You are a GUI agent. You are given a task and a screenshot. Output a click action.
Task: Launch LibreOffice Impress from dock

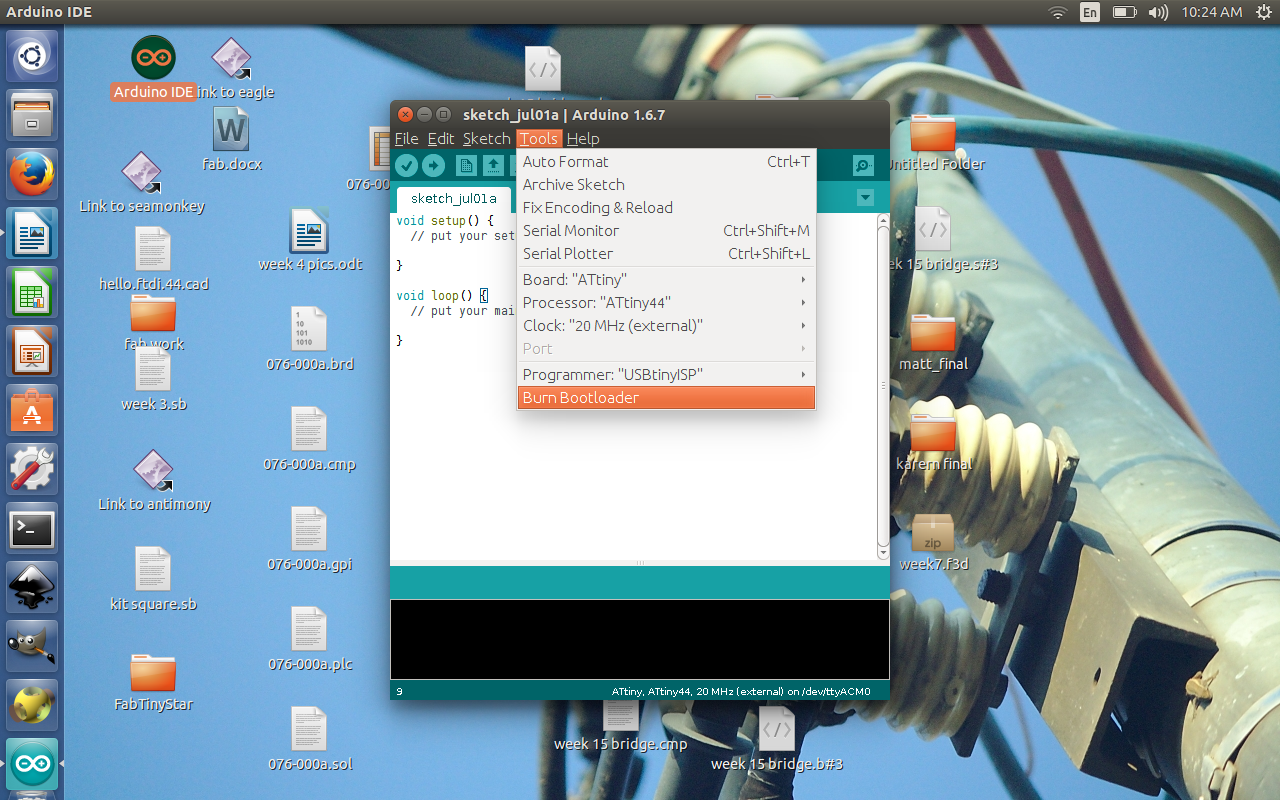[32, 352]
